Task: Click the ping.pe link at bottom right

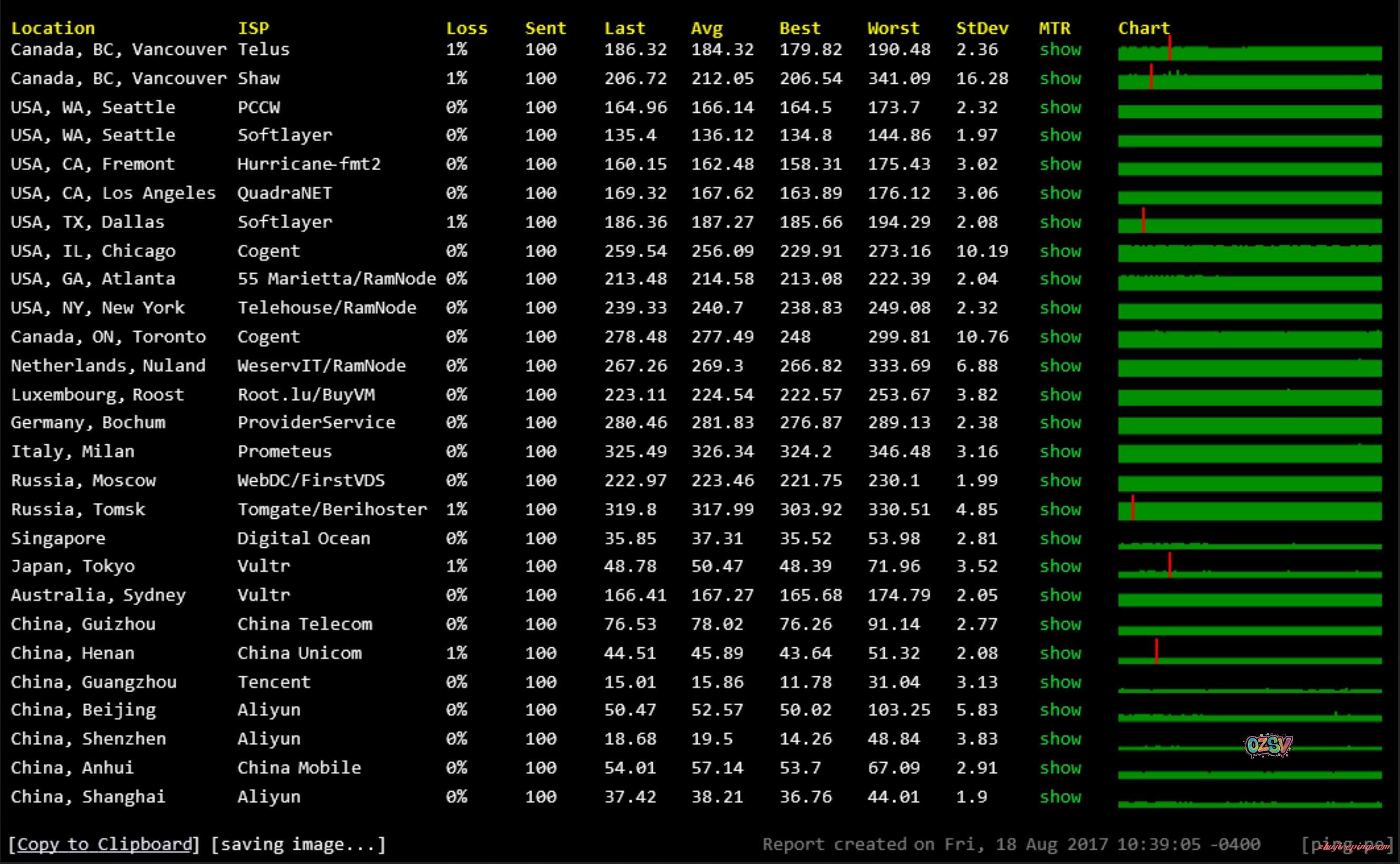Action: pyautogui.click(x=1347, y=844)
